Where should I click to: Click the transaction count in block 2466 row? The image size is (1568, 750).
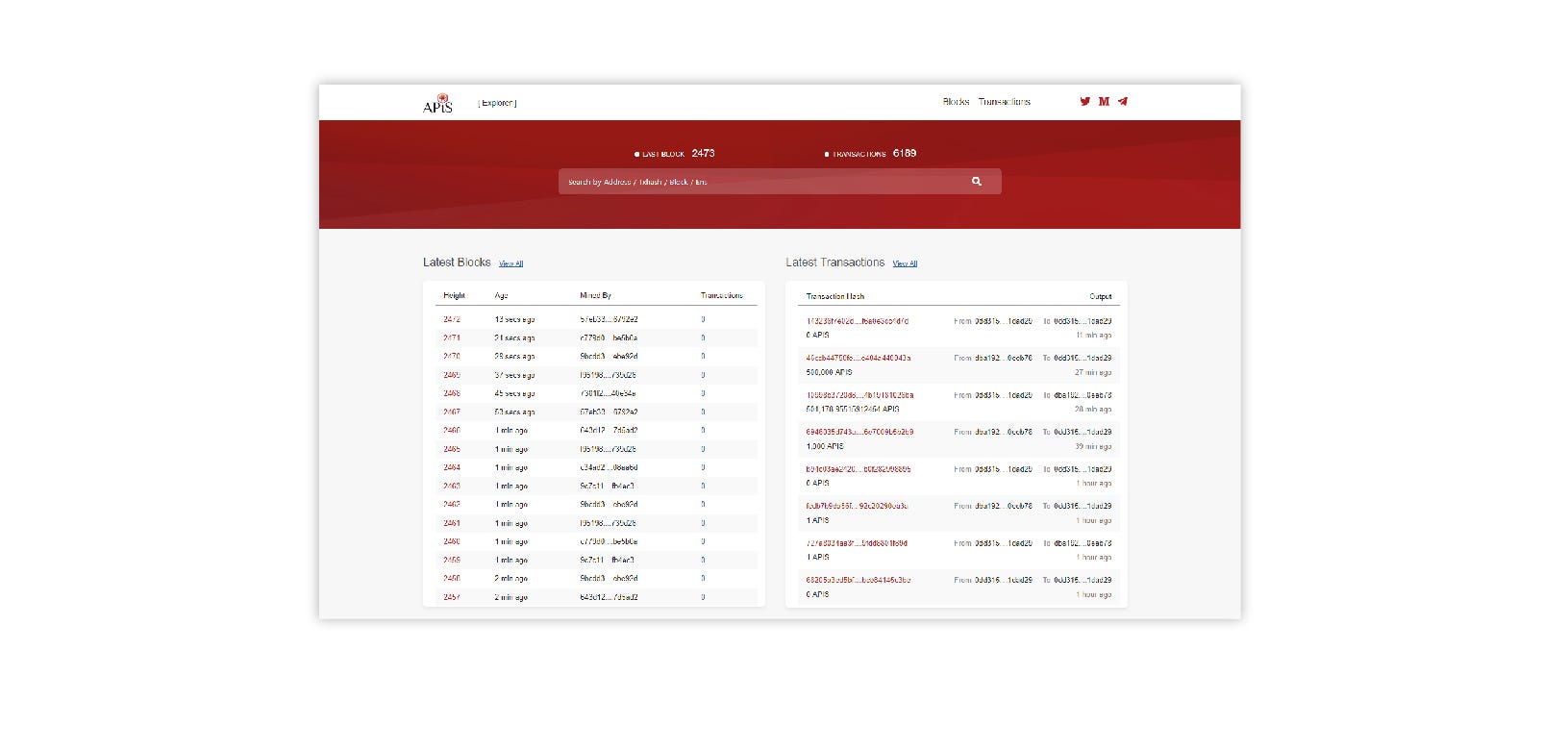[703, 430]
